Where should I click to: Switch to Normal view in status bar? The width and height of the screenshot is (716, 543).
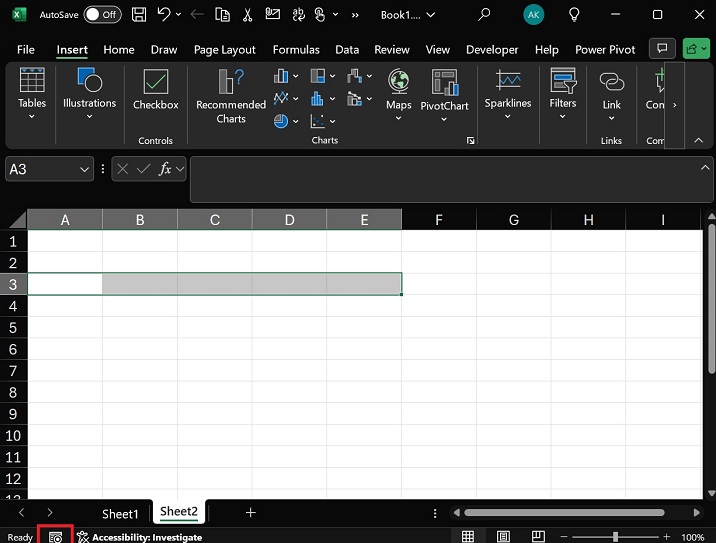[467, 537]
